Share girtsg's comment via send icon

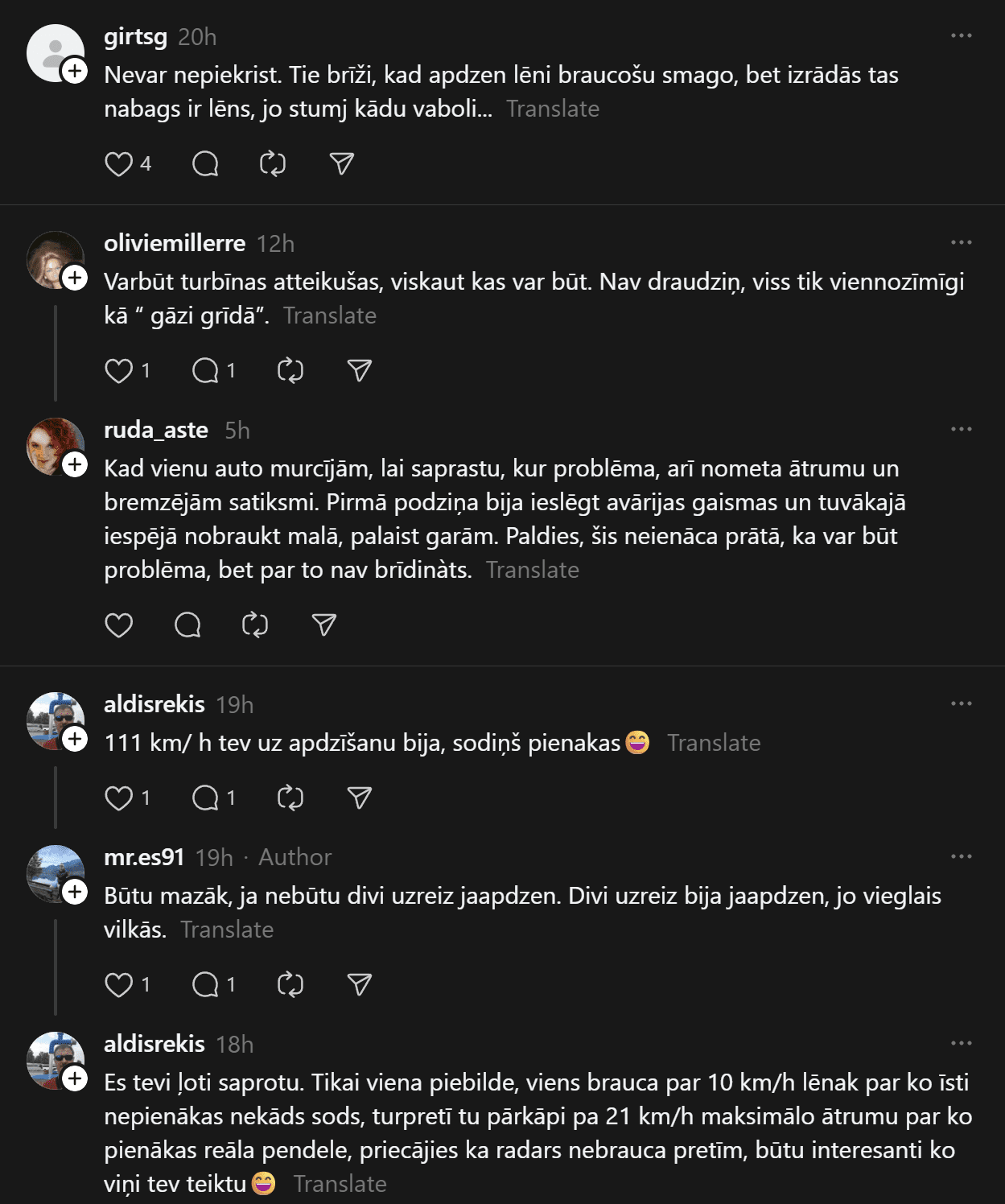[x=342, y=164]
